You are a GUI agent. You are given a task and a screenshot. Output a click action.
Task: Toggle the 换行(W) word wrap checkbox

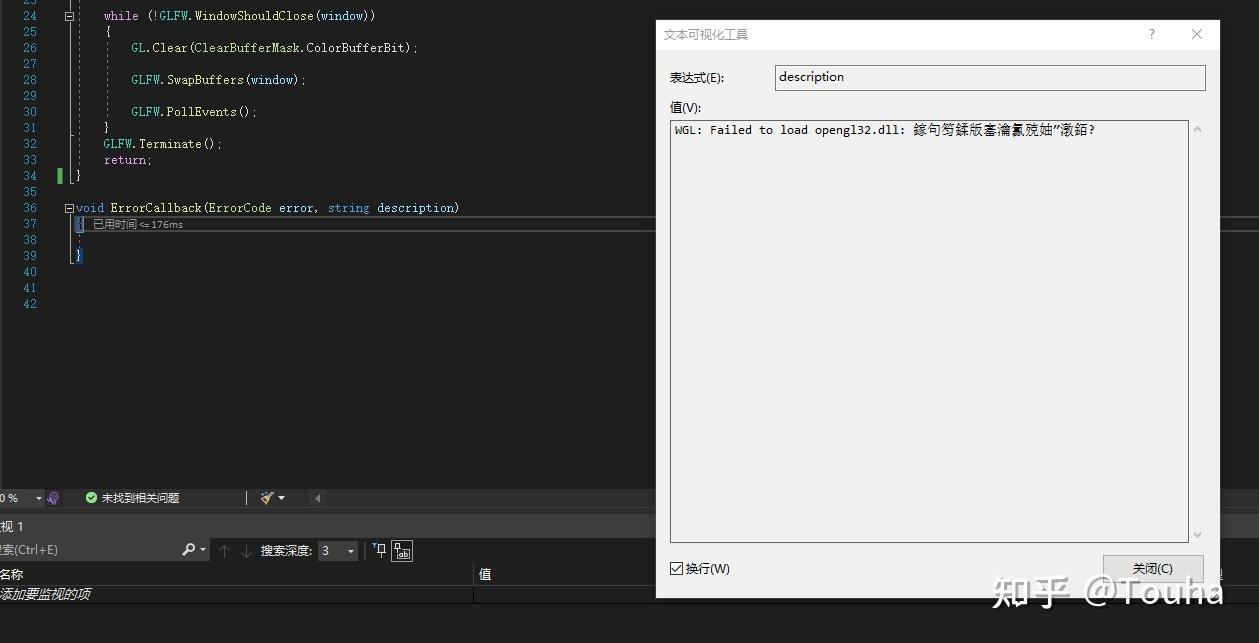pyautogui.click(x=677, y=569)
